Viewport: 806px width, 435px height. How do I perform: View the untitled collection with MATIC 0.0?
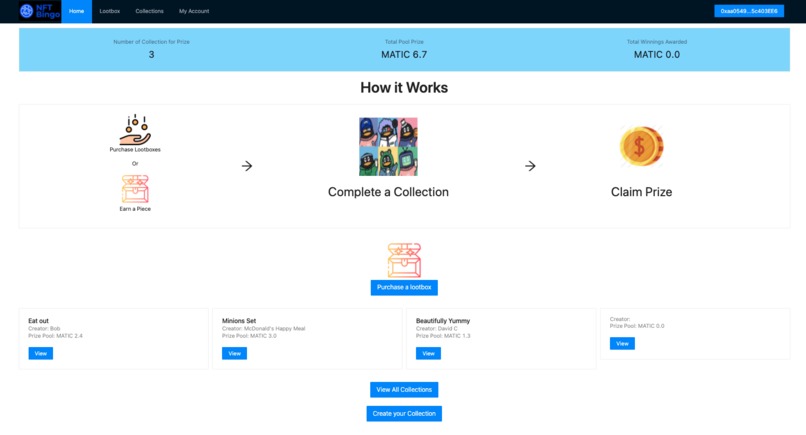tap(622, 343)
